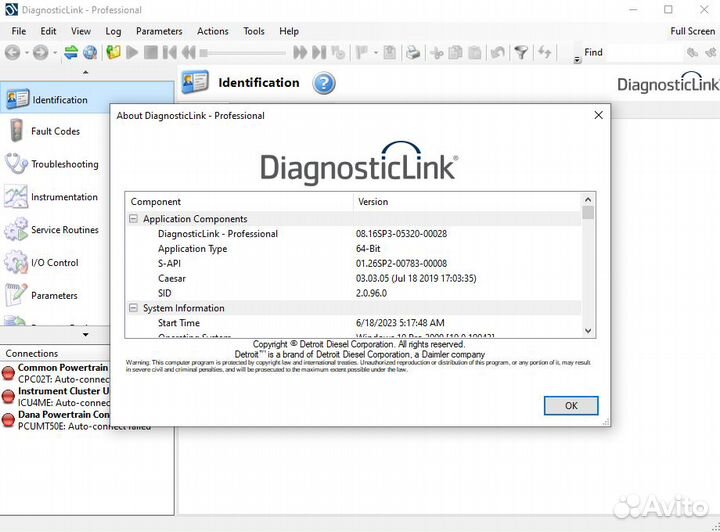Close the About DiagnosticLink dialog

click(x=598, y=115)
